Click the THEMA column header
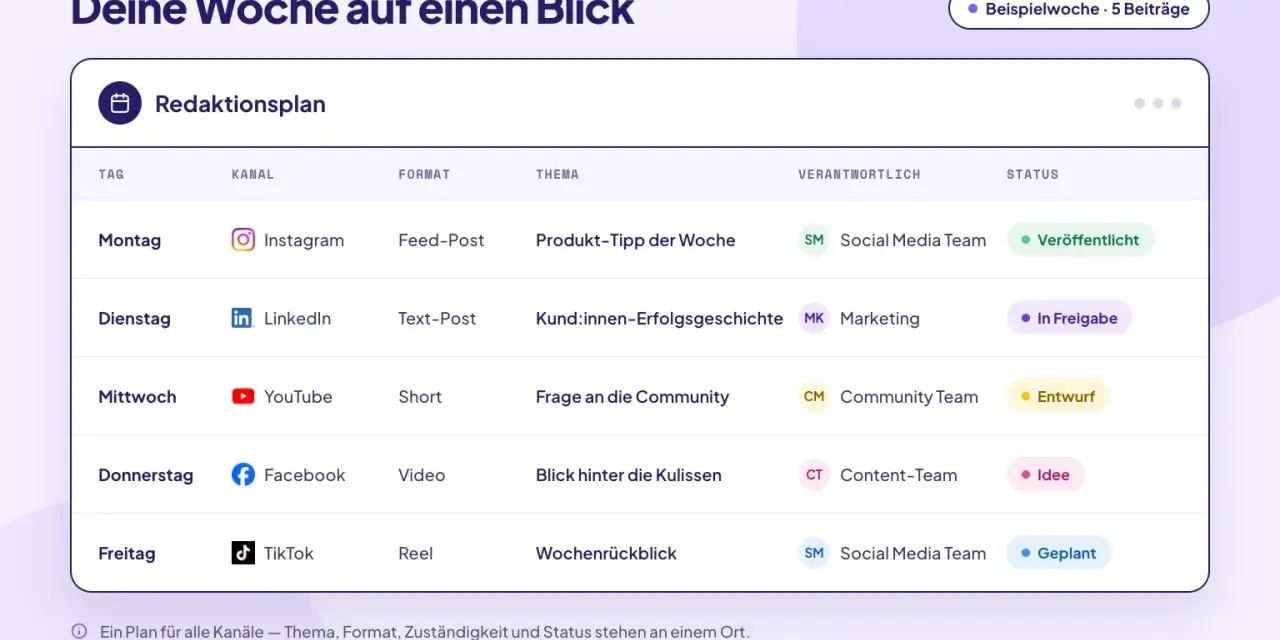Screen dimensions: 1280x640 click(557, 174)
